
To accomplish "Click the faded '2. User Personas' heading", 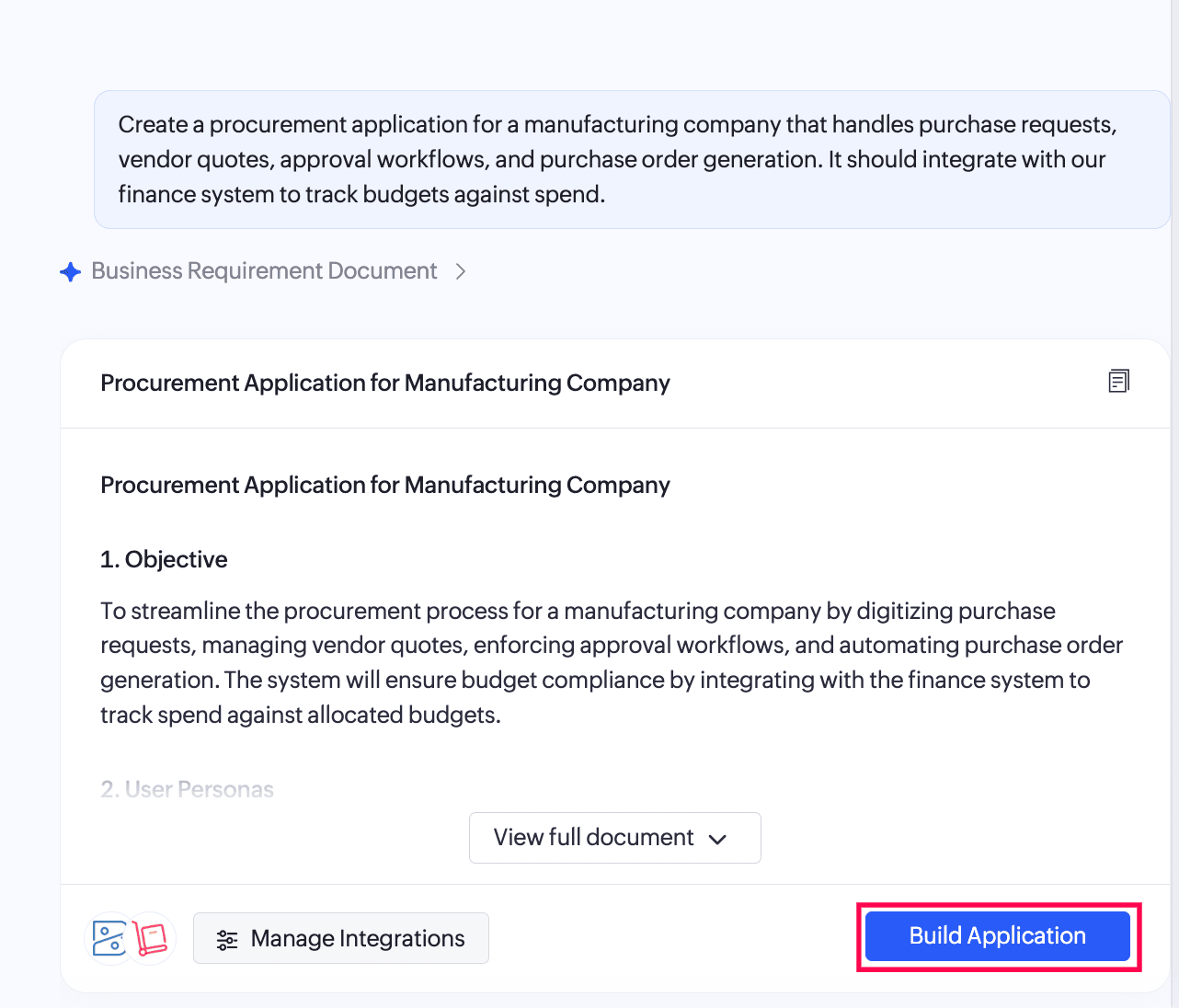I will [x=187, y=789].
